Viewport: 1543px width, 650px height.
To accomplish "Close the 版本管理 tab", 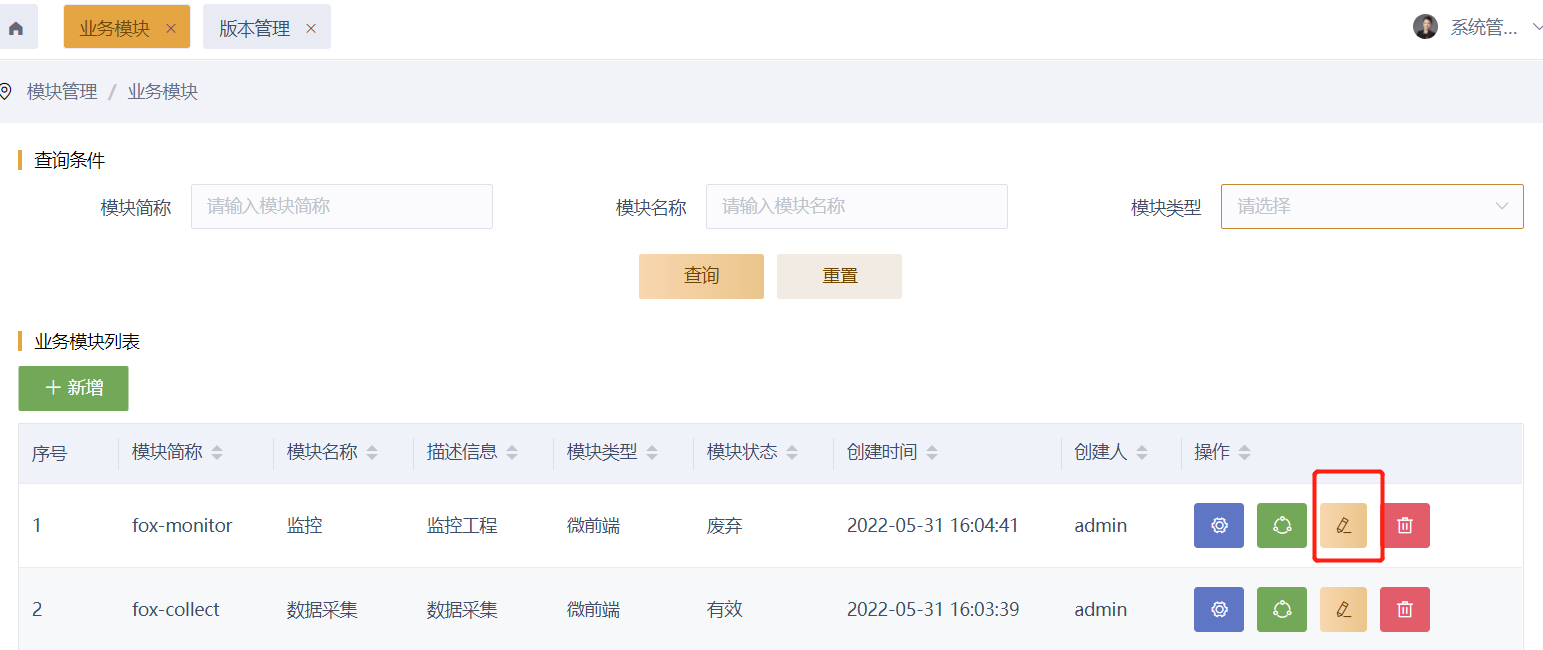I will click(311, 29).
